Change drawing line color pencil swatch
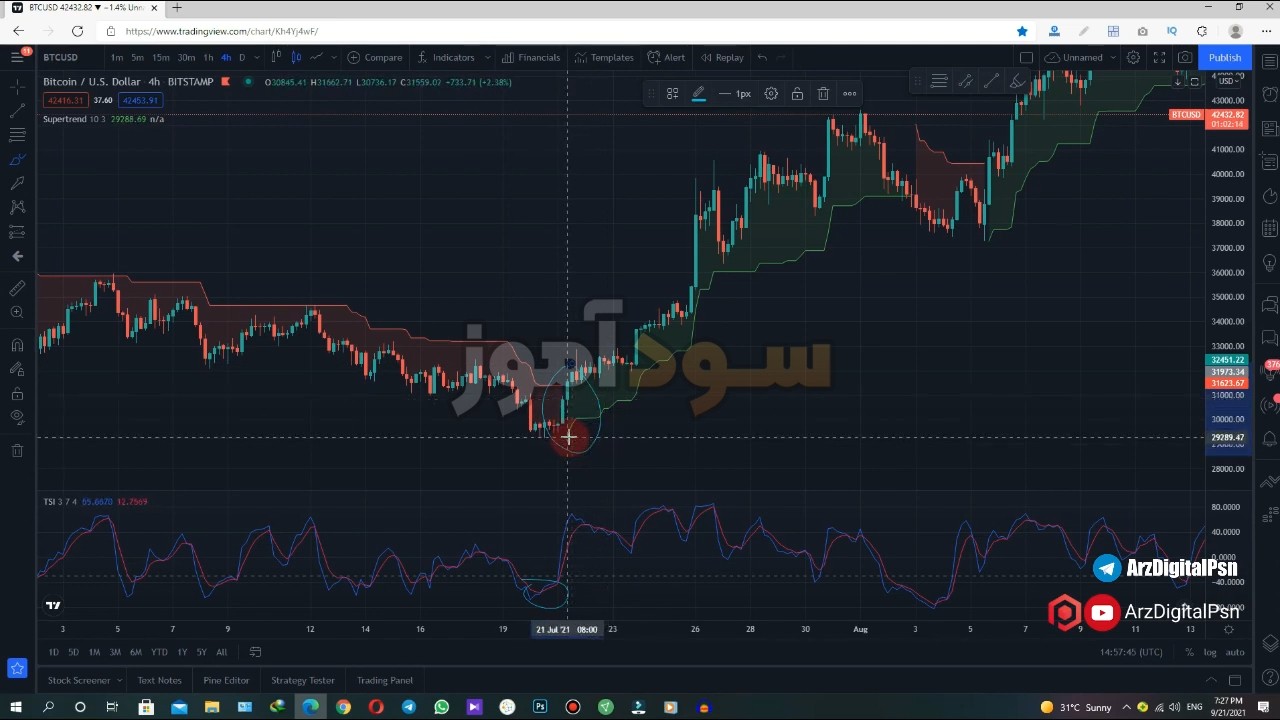This screenshot has height=720, width=1280. pyautogui.click(x=698, y=94)
